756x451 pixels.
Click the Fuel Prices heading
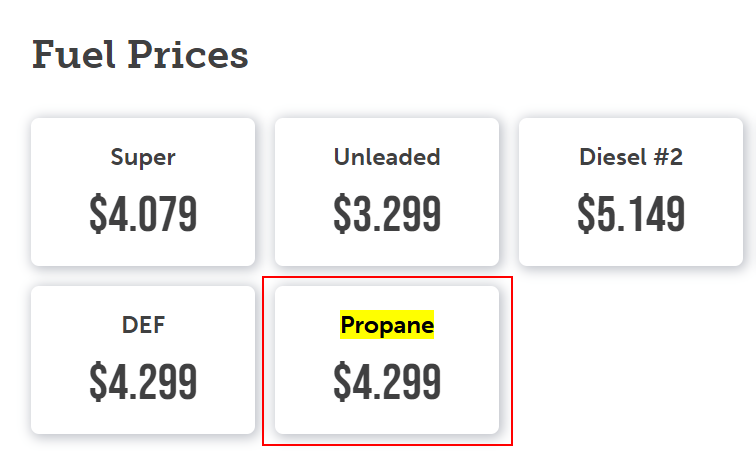click(x=140, y=55)
